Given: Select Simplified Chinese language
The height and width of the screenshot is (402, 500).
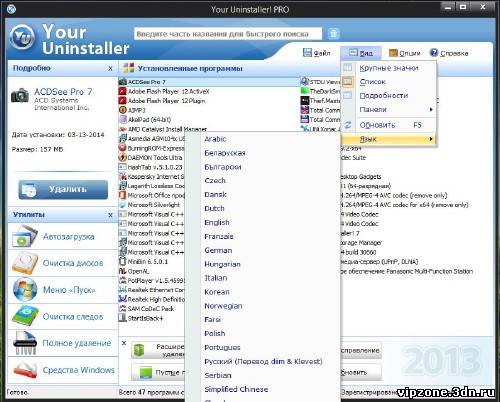Looking at the screenshot, I should pyautogui.click(x=236, y=389).
